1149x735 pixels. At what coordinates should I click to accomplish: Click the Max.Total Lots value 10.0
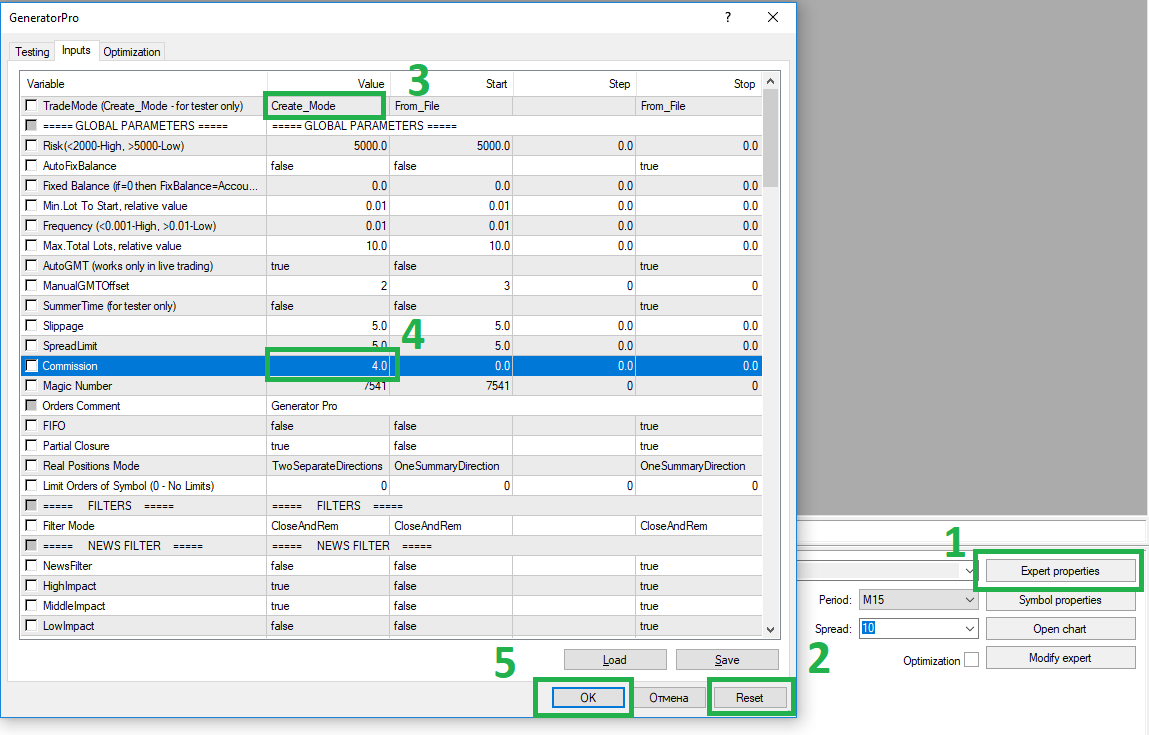click(x=328, y=245)
